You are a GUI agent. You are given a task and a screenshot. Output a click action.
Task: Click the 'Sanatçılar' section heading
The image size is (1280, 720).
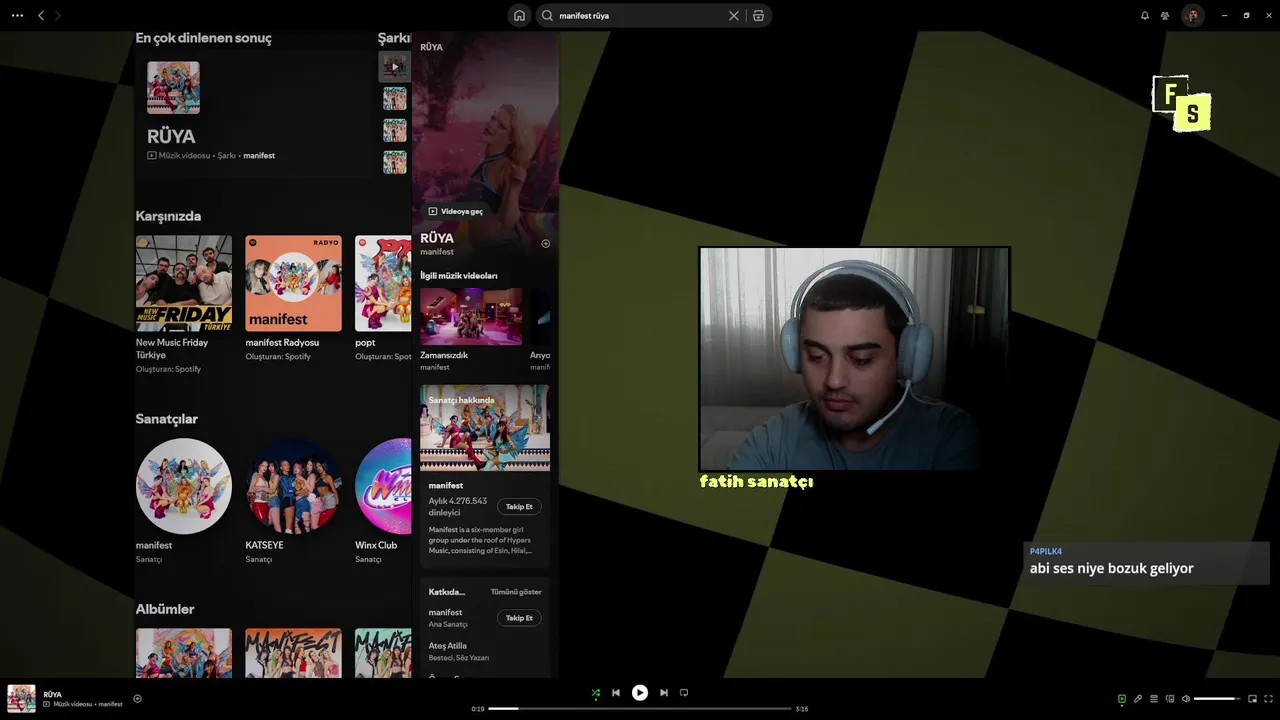click(166, 419)
